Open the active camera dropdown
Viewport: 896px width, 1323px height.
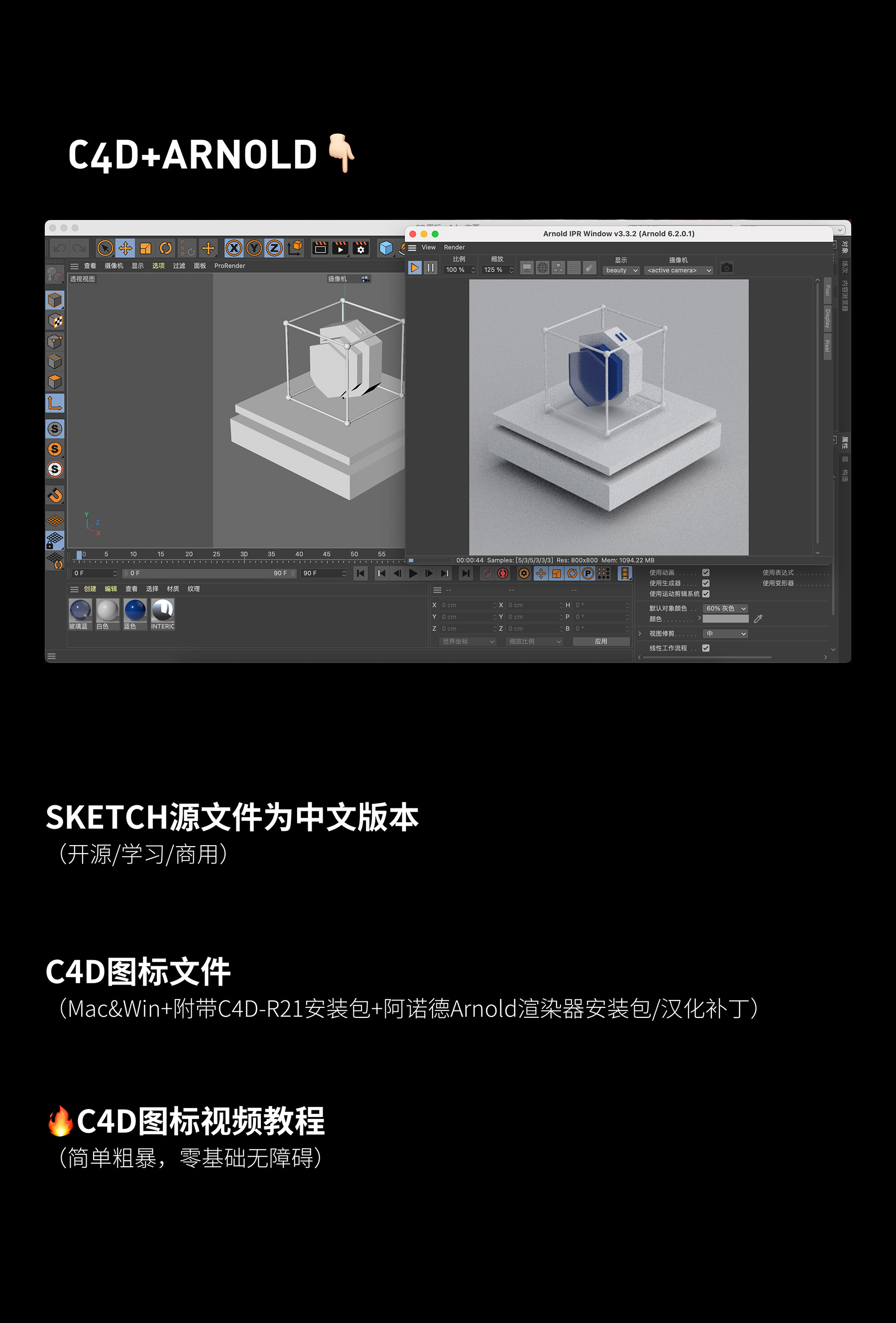[x=678, y=270]
